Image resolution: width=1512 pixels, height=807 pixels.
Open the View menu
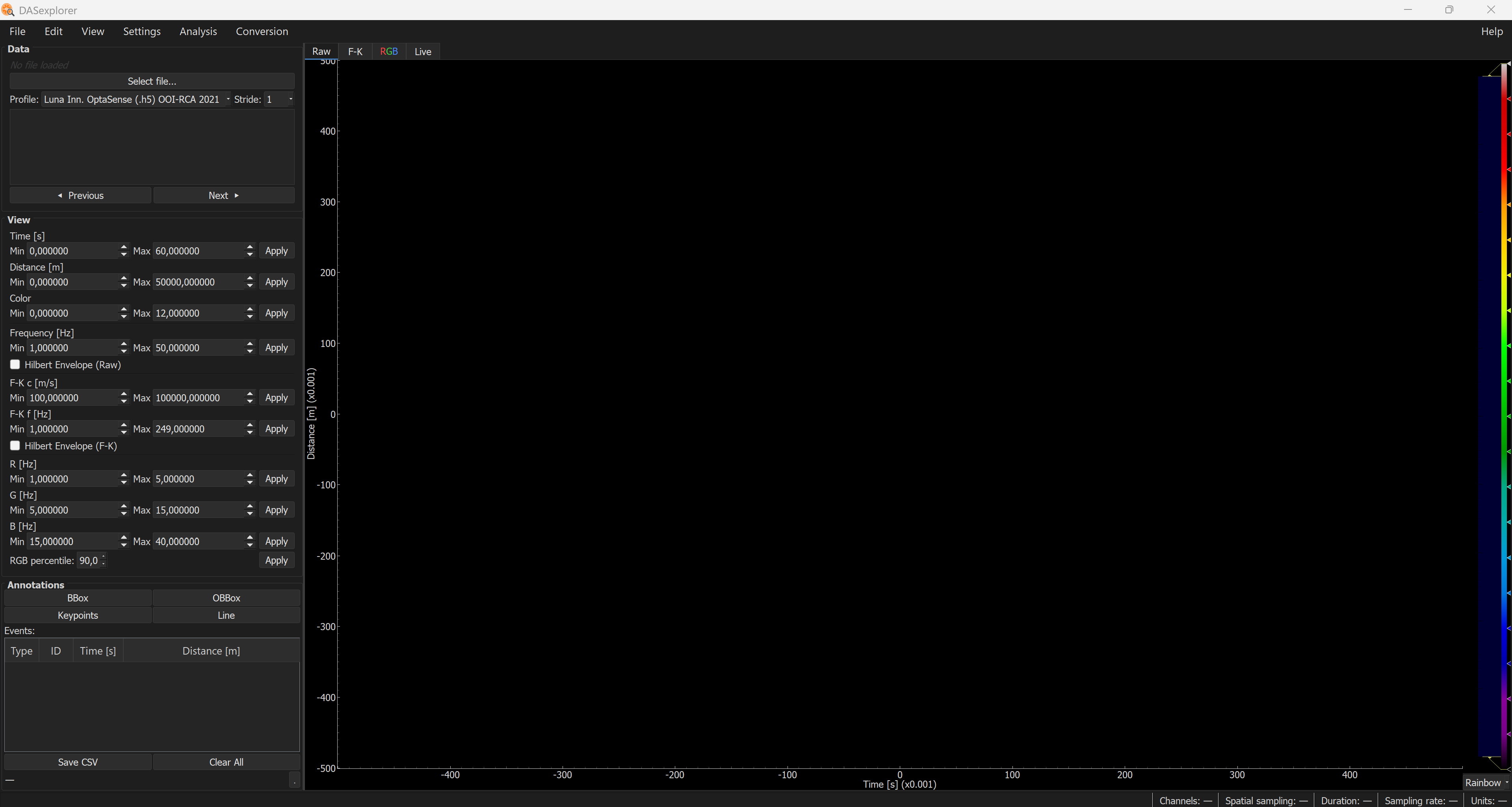click(x=93, y=32)
